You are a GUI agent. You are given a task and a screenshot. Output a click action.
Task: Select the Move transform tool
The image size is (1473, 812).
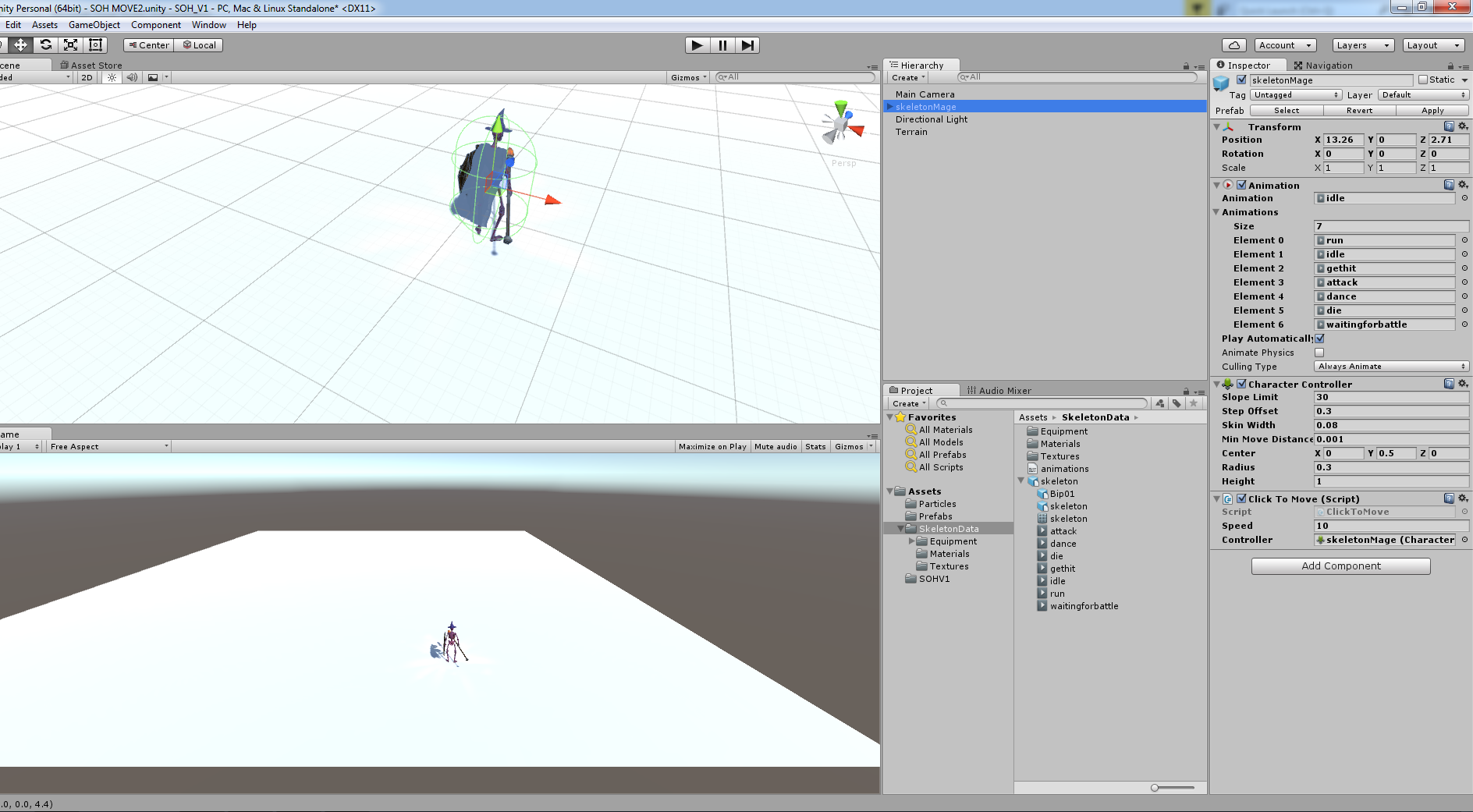pos(21,45)
